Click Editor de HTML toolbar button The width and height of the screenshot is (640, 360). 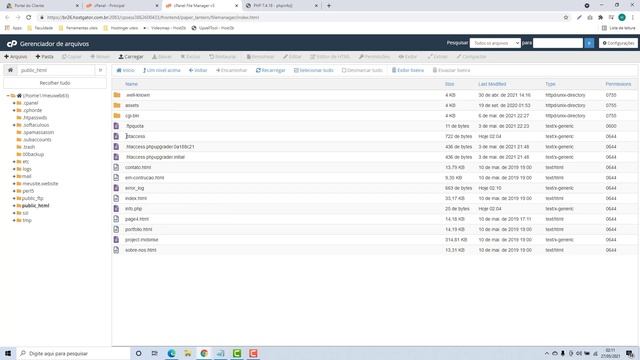[x=330, y=56]
